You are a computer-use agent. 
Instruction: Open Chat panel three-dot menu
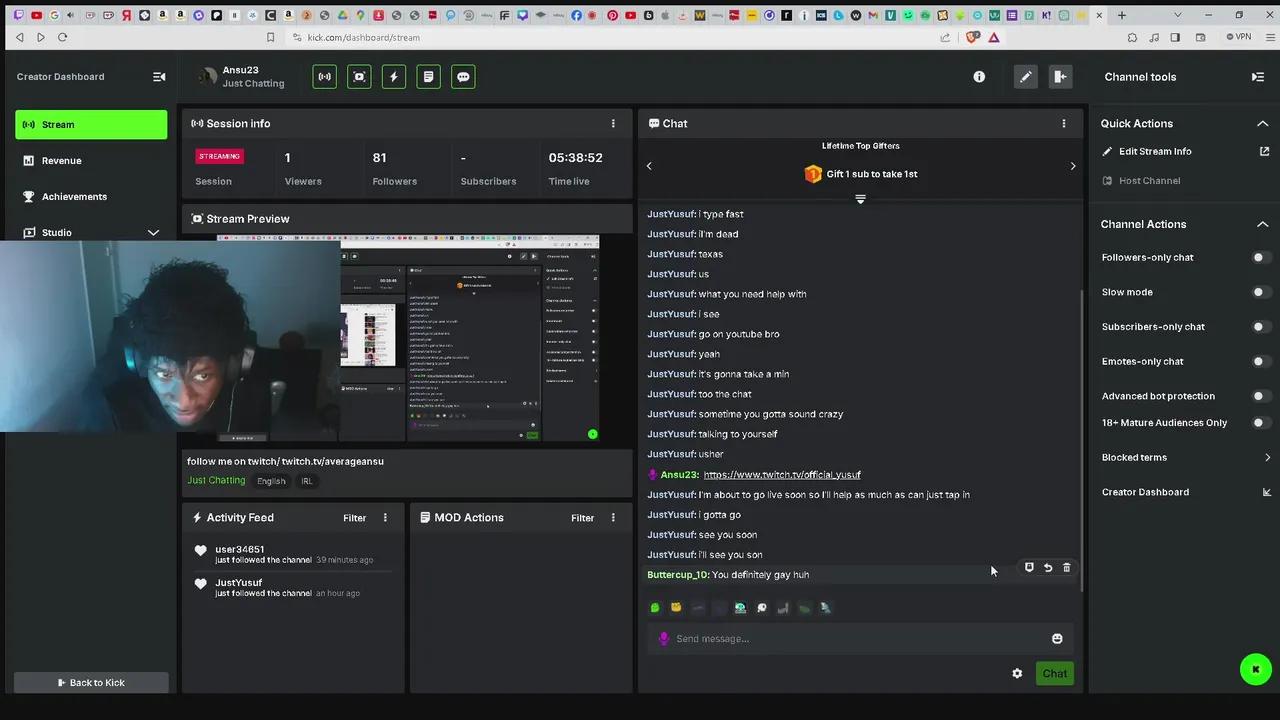pos(1063,123)
